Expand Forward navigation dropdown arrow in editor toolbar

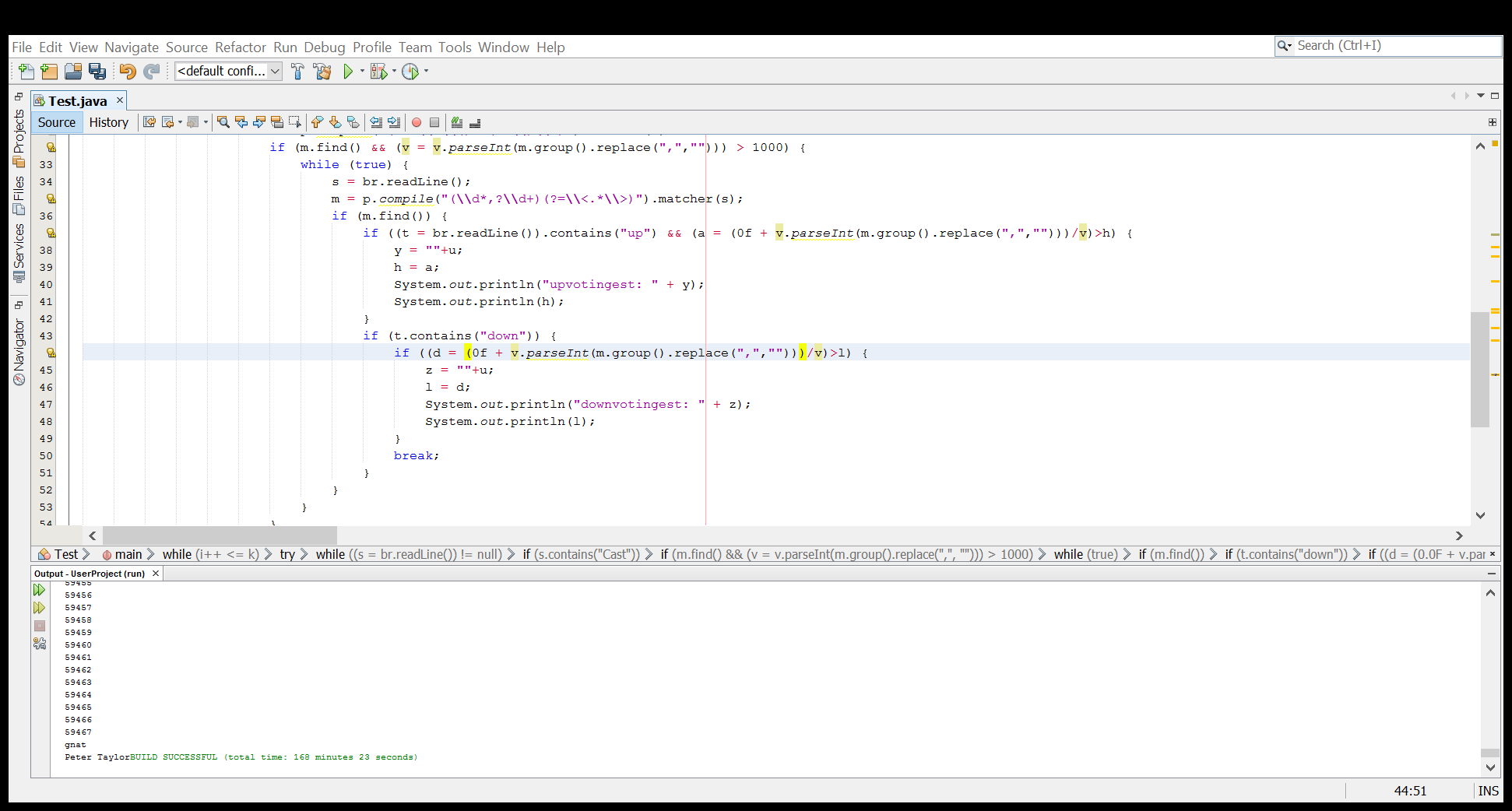coord(206,122)
